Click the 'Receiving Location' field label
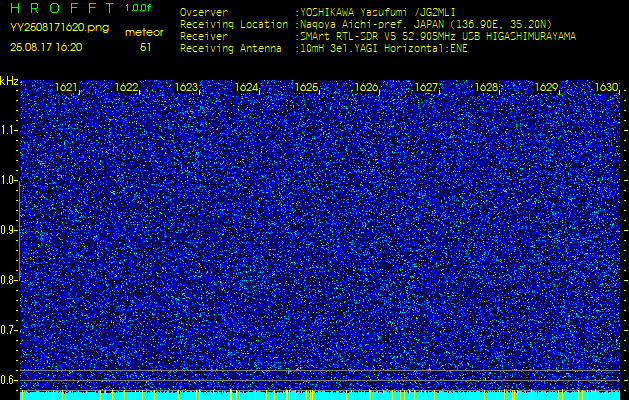 point(234,24)
